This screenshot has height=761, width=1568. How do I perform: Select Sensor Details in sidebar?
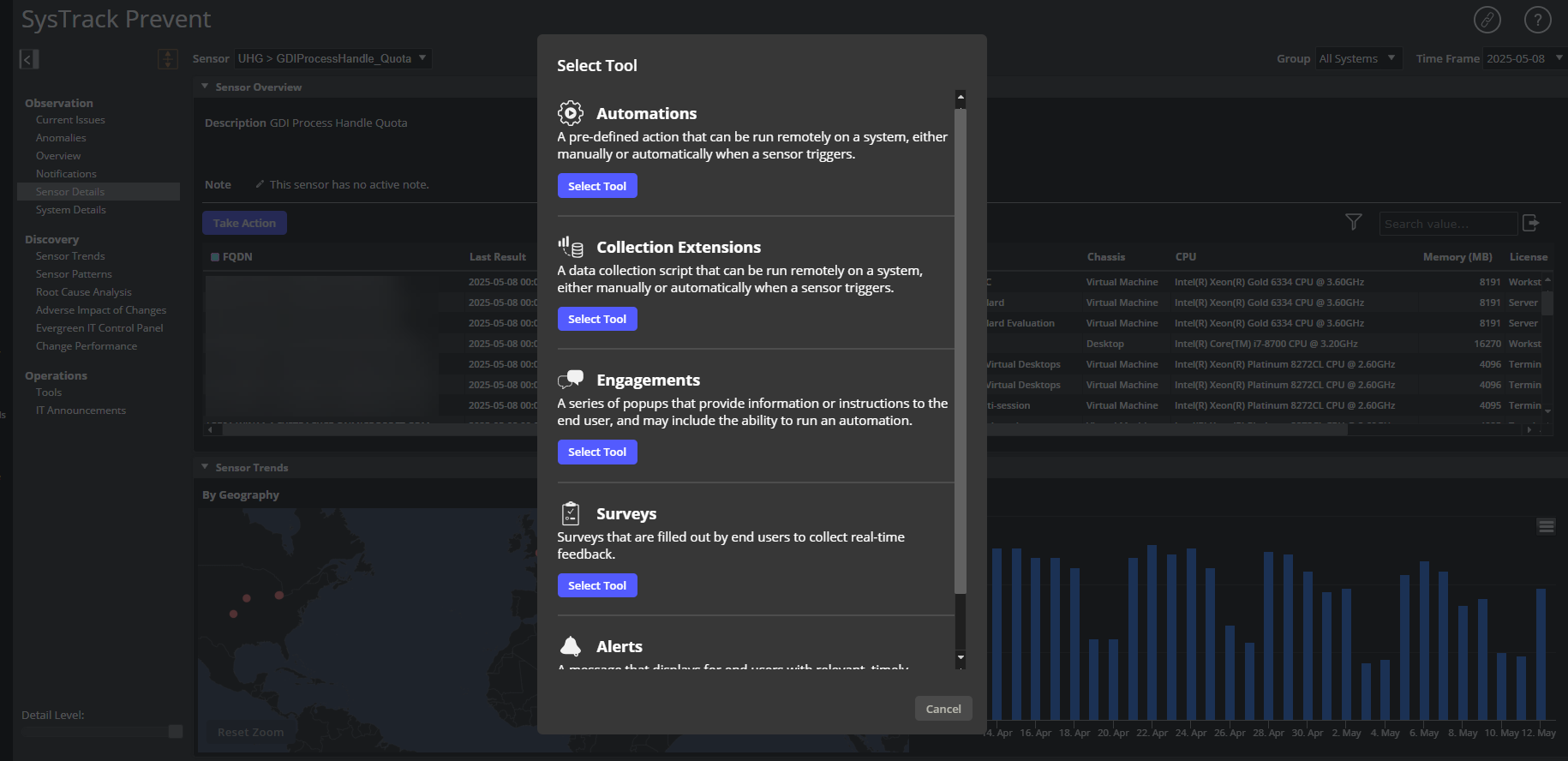tap(99, 192)
